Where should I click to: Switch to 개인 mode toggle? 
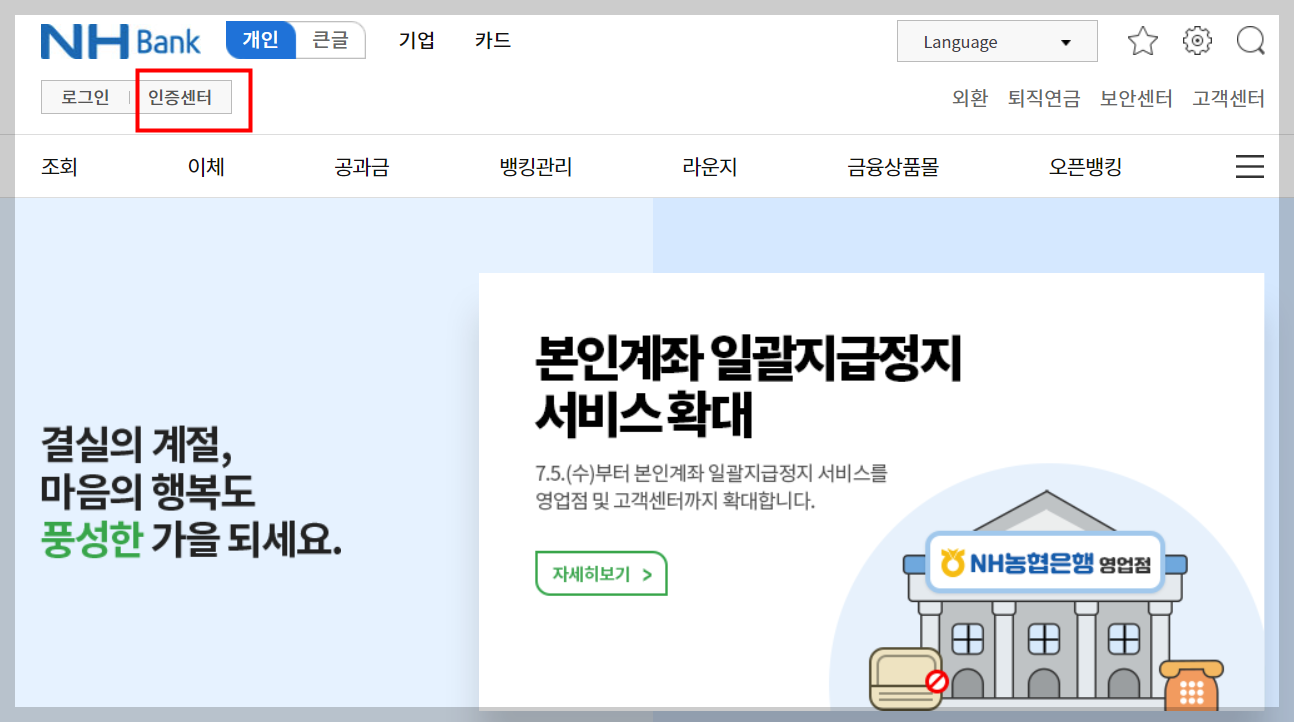click(x=262, y=41)
